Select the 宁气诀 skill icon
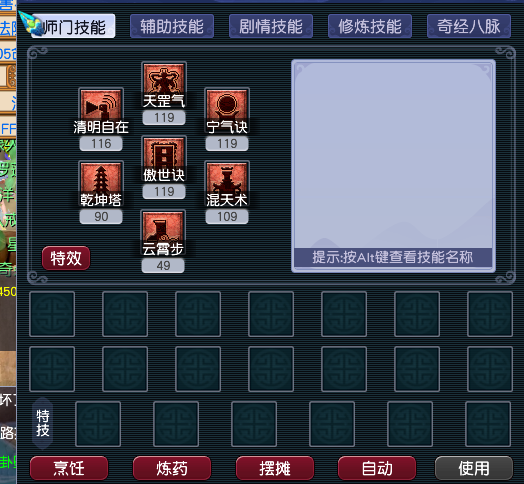 [227, 110]
